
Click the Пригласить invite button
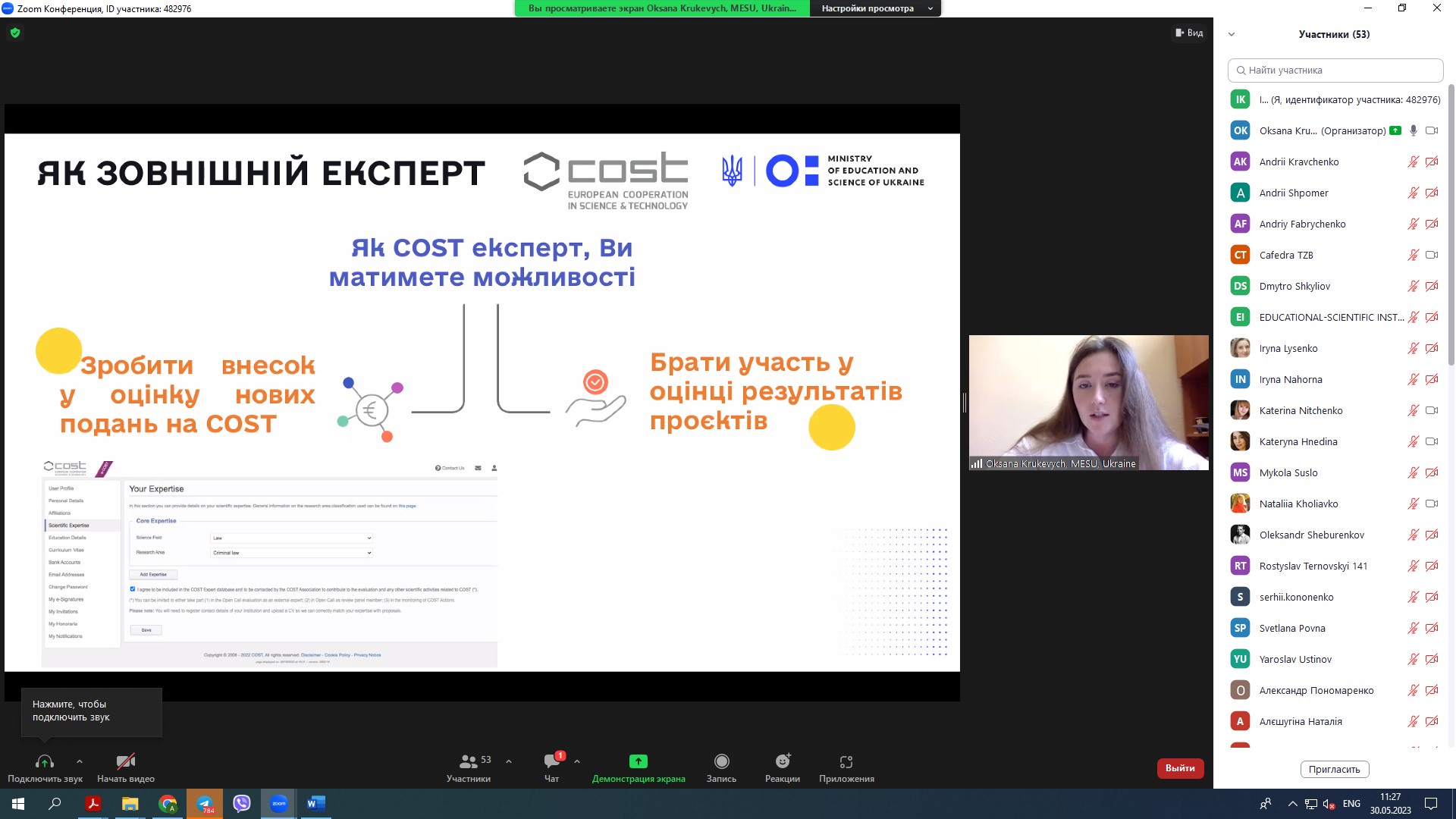click(1334, 769)
